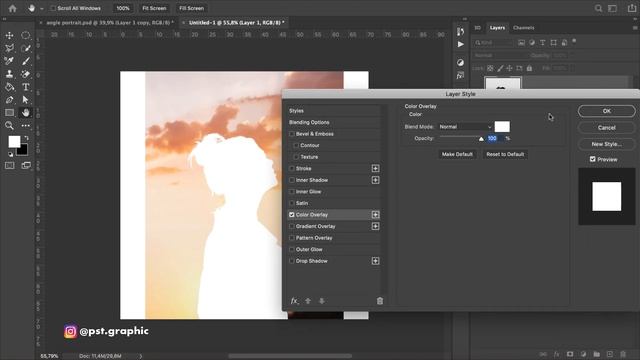The width and height of the screenshot is (640, 360).
Task: Select the Type tool
Action: 25,87
